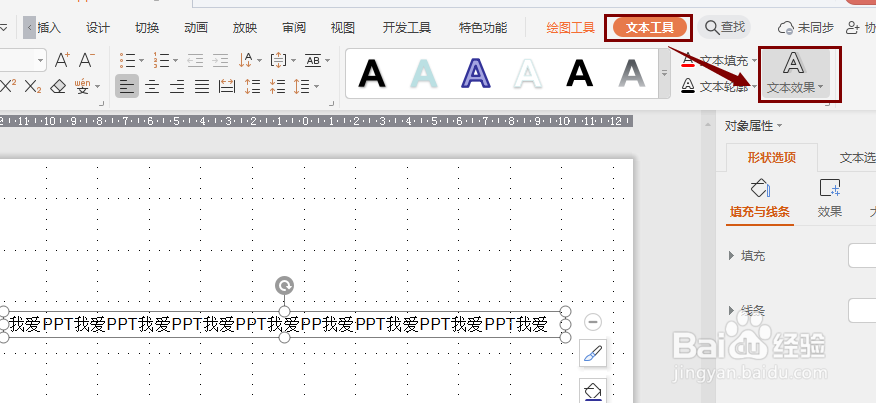Image resolution: width=876 pixels, height=403 pixels.
Task: Select 文本工具 tab
Action: coord(649,27)
